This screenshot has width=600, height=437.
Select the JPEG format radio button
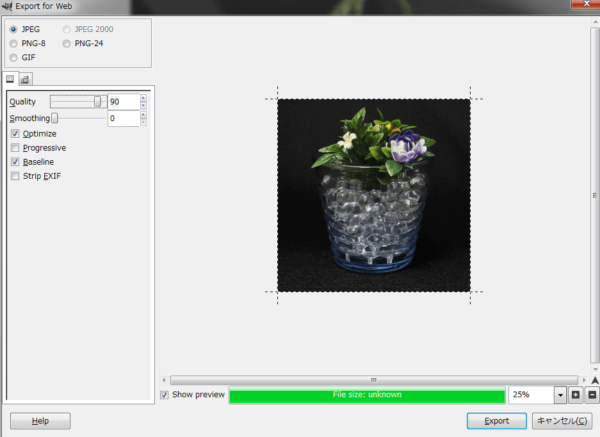(14, 29)
